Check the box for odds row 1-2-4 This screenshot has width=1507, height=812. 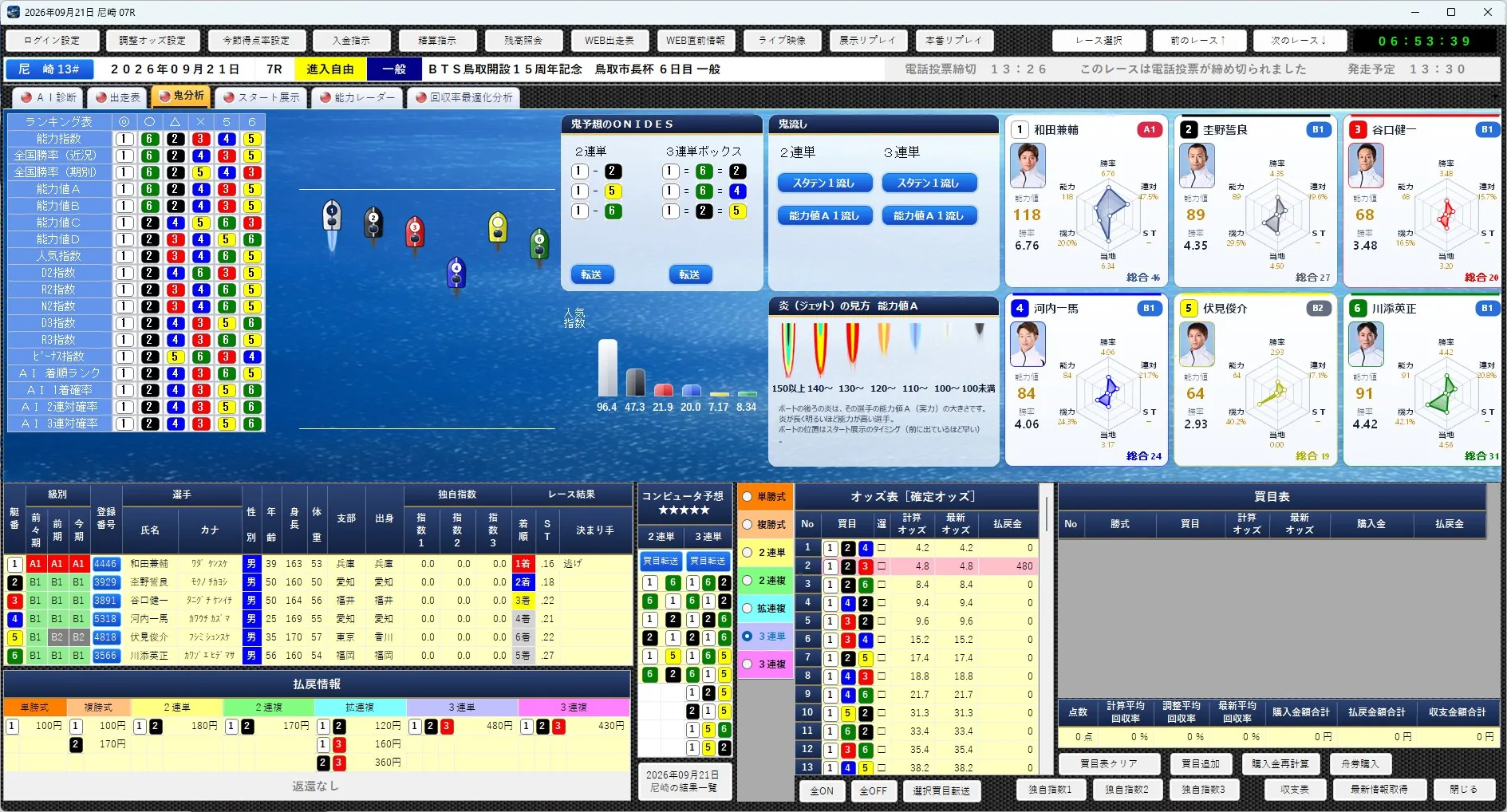point(882,548)
